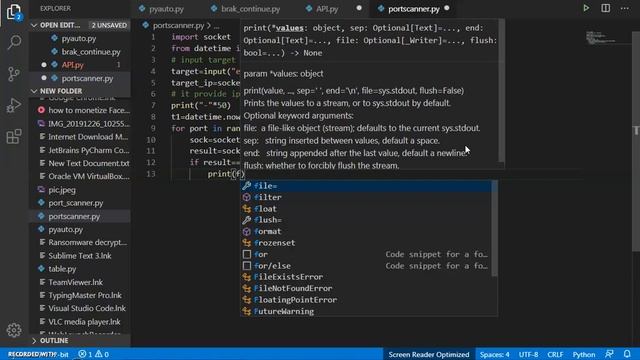Screen dimensions: 640x360
Task: Open TeamViewer.lnk in file tree
Action: coord(80,282)
